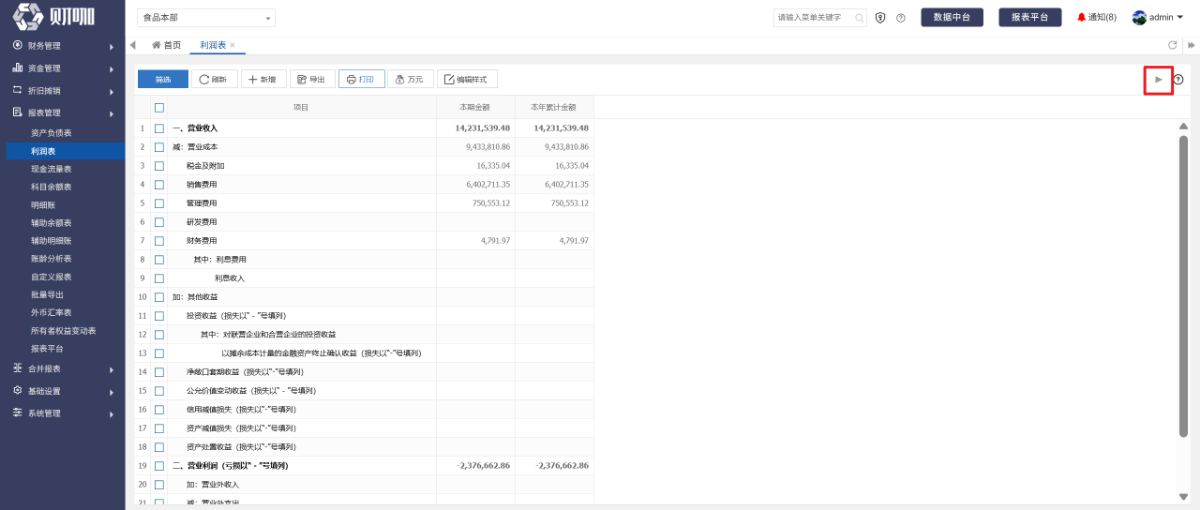Click the 首页 home icon
1200x510 pixels.
pos(155,46)
